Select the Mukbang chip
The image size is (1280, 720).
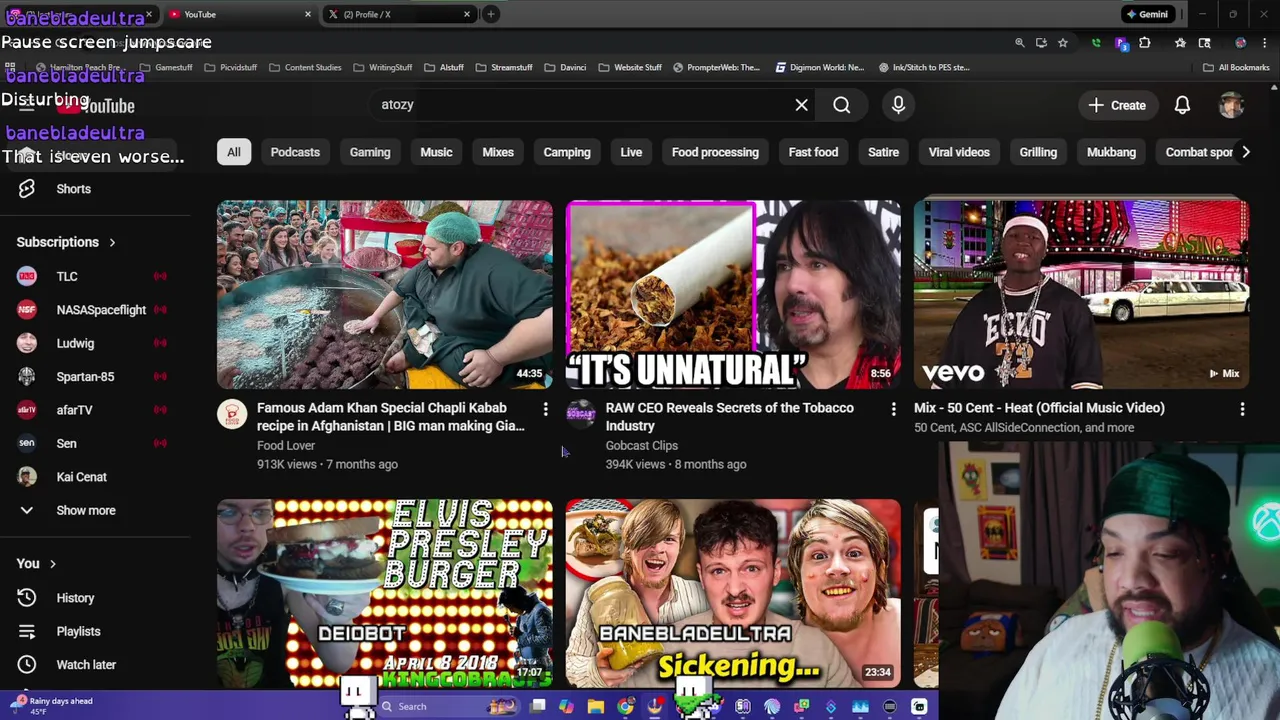[x=1111, y=152]
